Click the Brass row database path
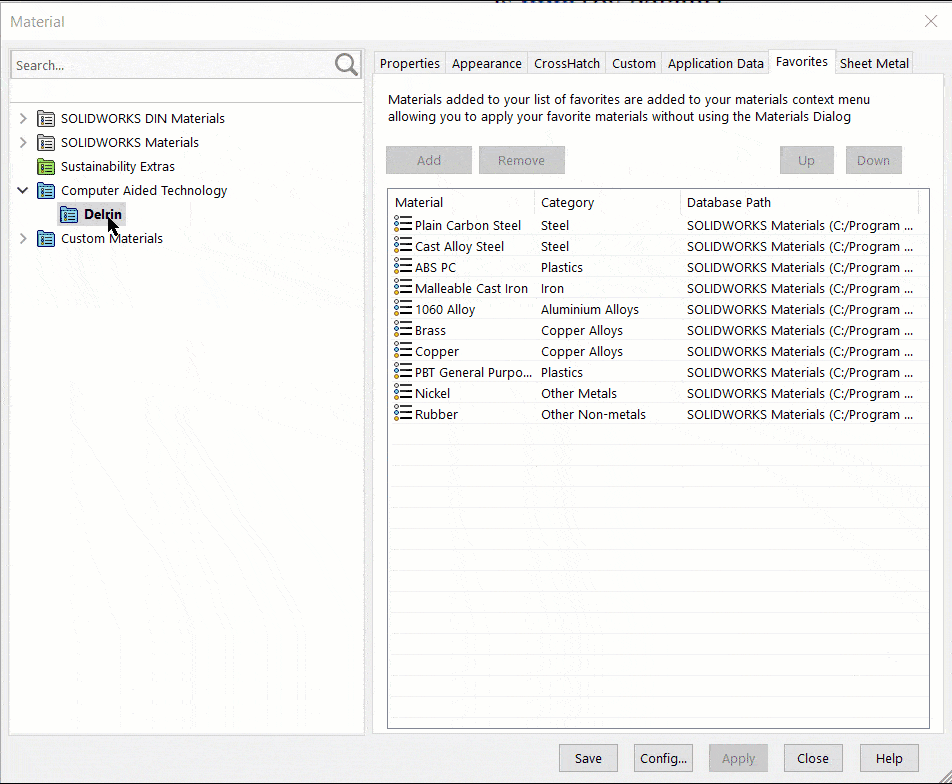The width and height of the screenshot is (952, 784). click(800, 330)
